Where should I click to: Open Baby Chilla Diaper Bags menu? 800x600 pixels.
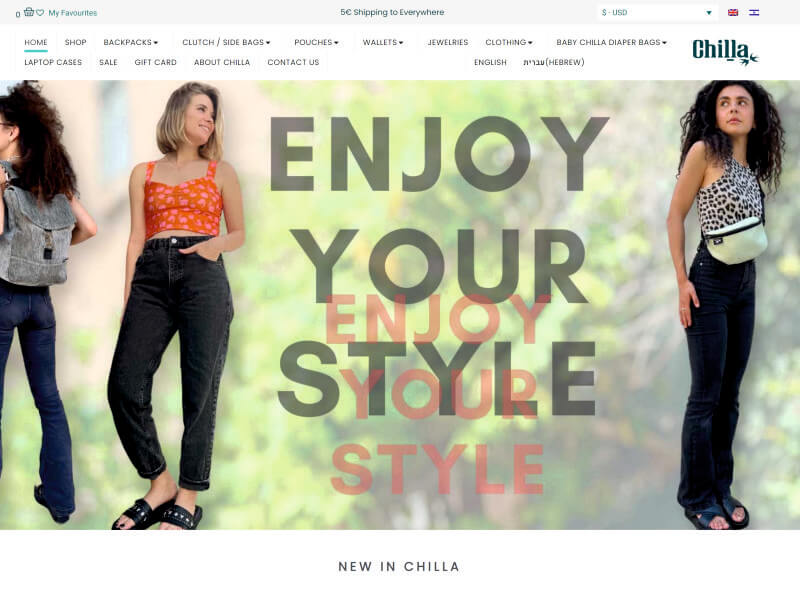(611, 42)
